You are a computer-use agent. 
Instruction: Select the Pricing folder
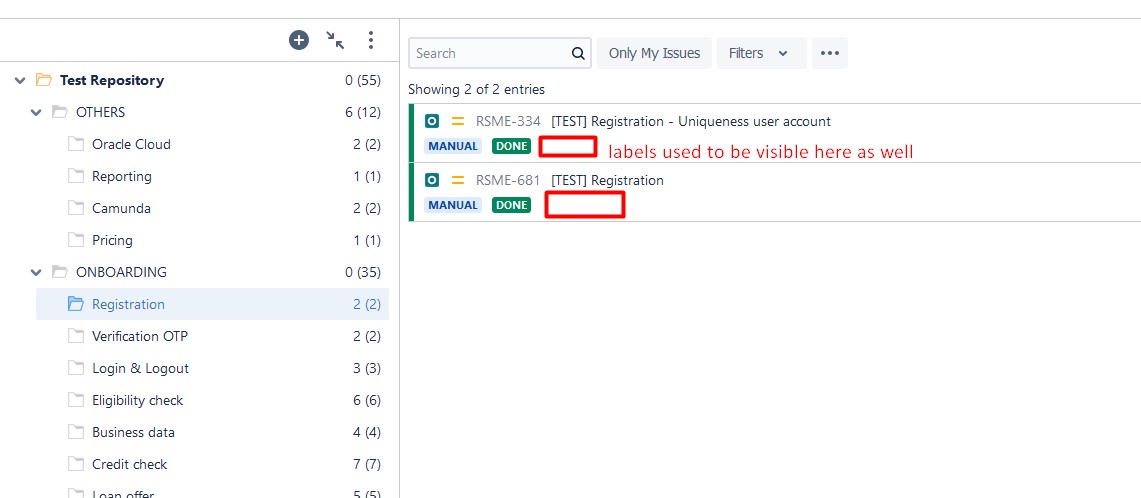(112, 240)
